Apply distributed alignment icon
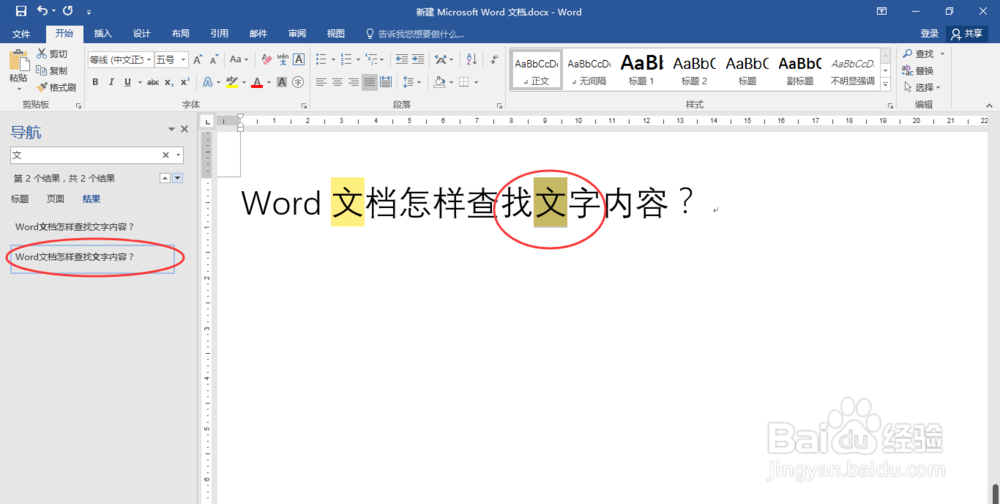Screen dimensions: 1000x504 click(x=386, y=82)
